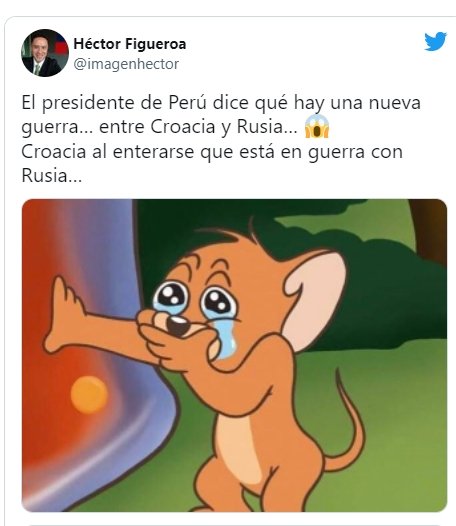Click the screaming face emoji in the tweet
This screenshot has width=456, height=526.
click(317, 126)
